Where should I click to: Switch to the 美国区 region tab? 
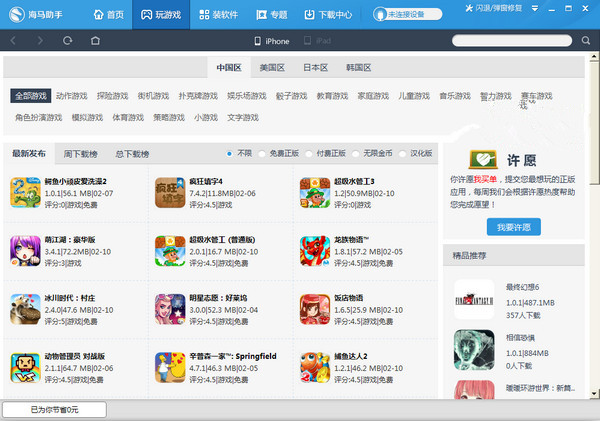point(272,68)
